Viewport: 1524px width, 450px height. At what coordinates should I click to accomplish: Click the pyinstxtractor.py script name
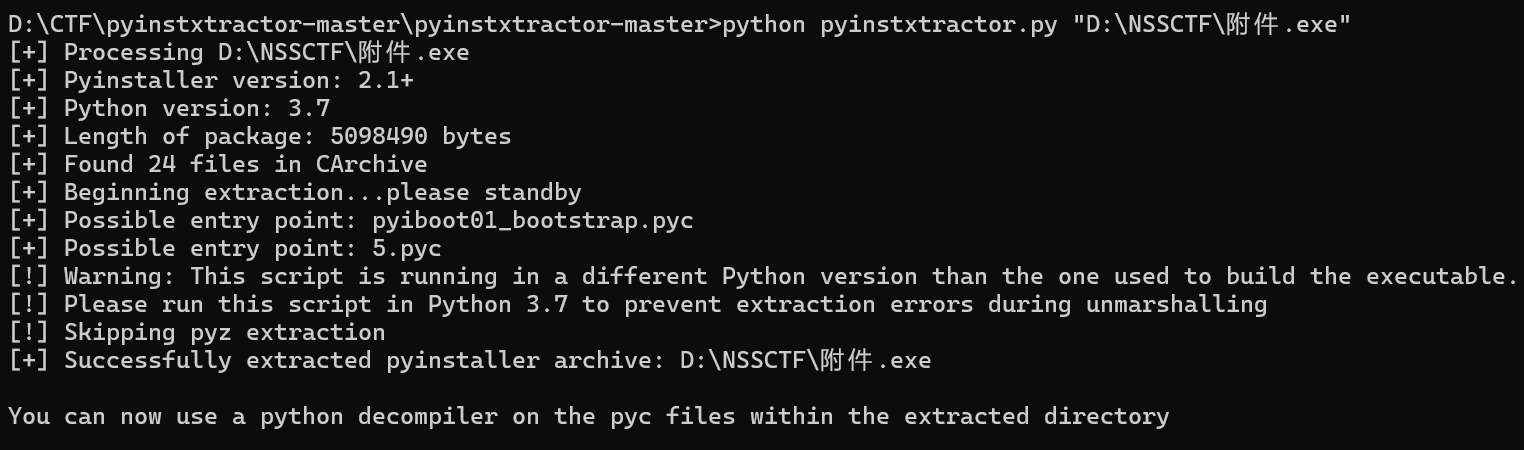click(x=938, y=24)
